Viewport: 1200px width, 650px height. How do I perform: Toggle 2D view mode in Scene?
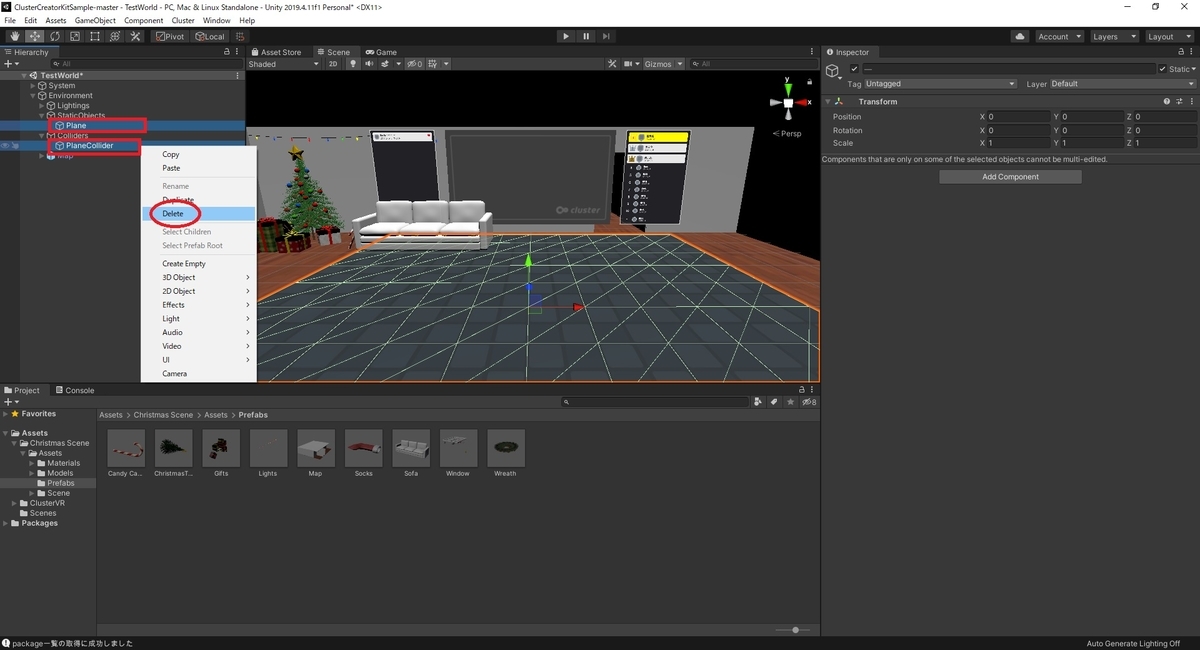[x=334, y=64]
